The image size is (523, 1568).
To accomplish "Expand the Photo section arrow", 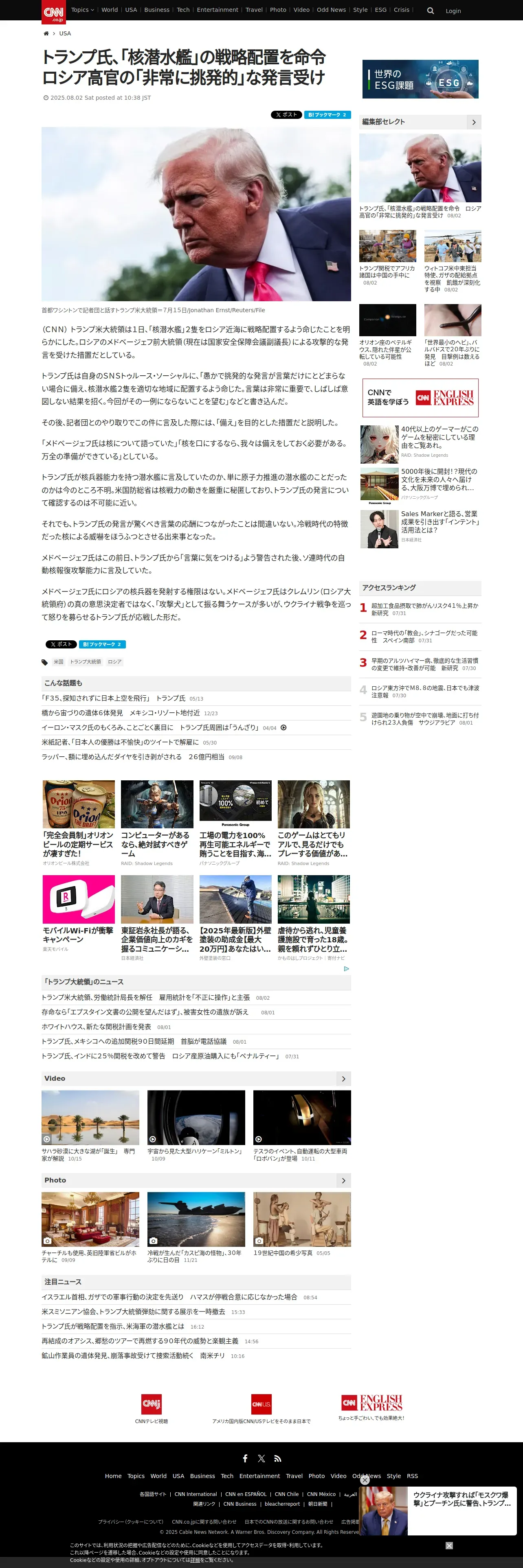I will point(343,1180).
